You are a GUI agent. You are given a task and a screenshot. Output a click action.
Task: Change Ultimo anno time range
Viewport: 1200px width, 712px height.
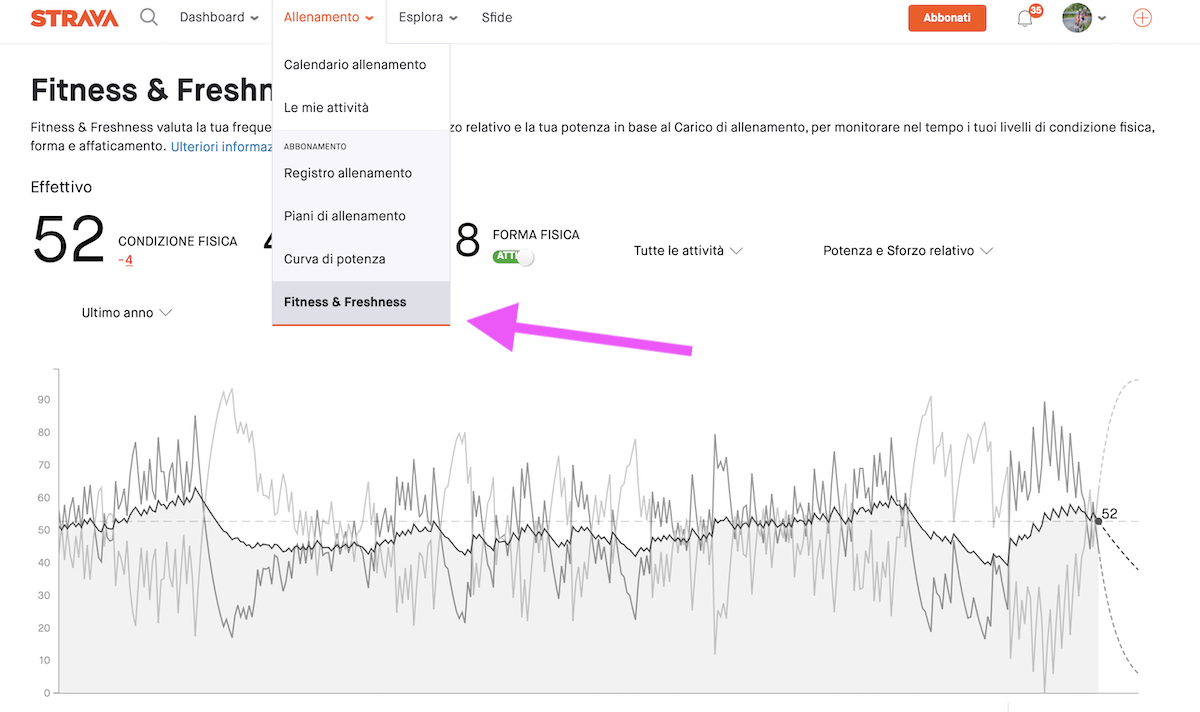click(x=127, y=313)
